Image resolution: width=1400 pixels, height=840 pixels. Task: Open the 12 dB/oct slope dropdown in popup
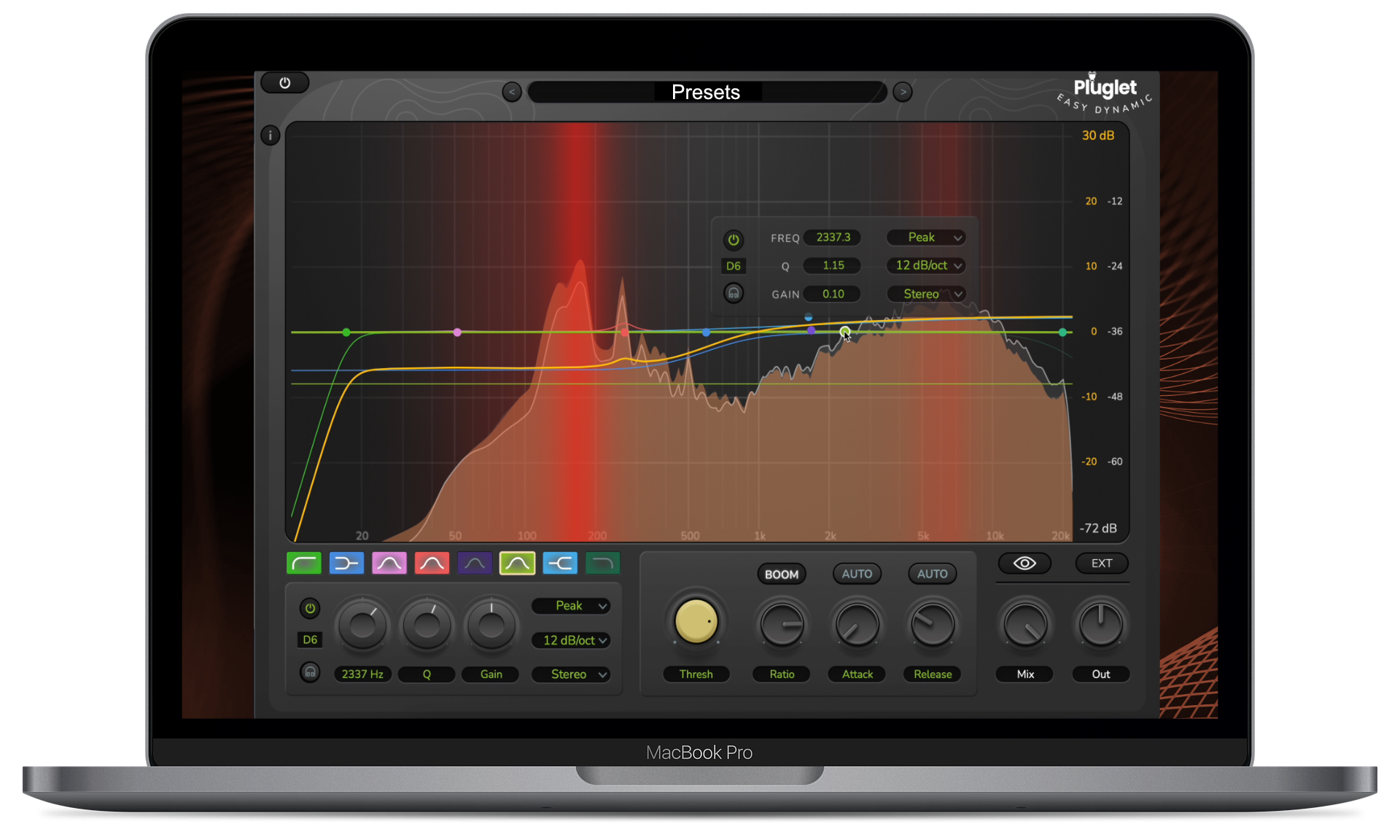pyautogui.click(x=927, y=265)
